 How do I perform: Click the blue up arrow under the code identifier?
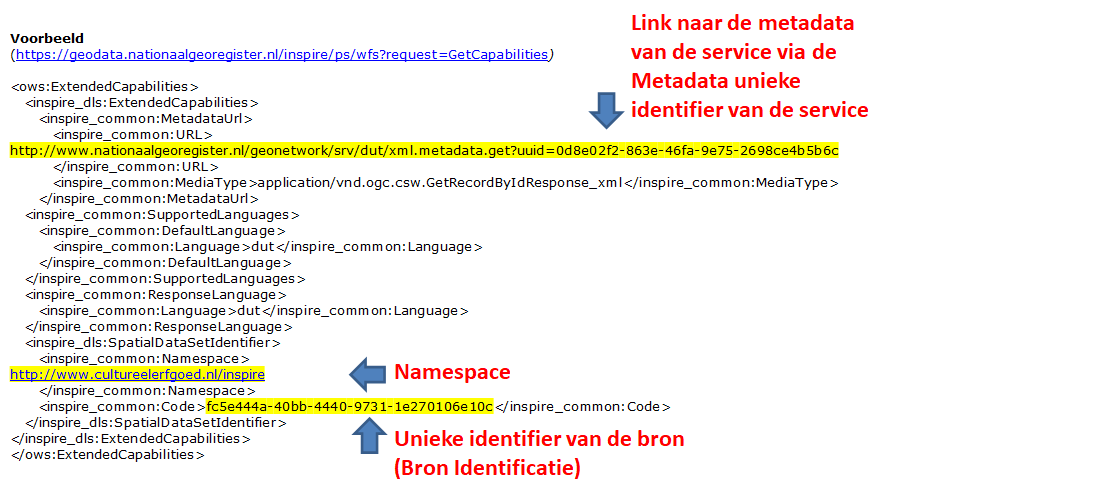370,435
